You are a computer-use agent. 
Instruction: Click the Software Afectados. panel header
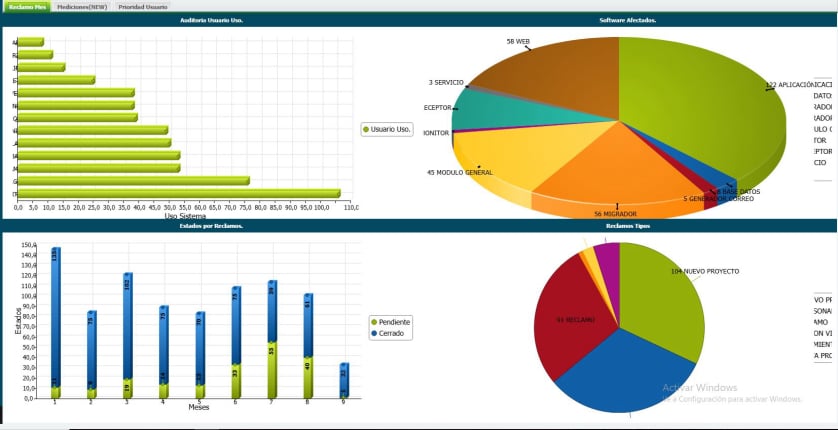(x=627, y=20)
